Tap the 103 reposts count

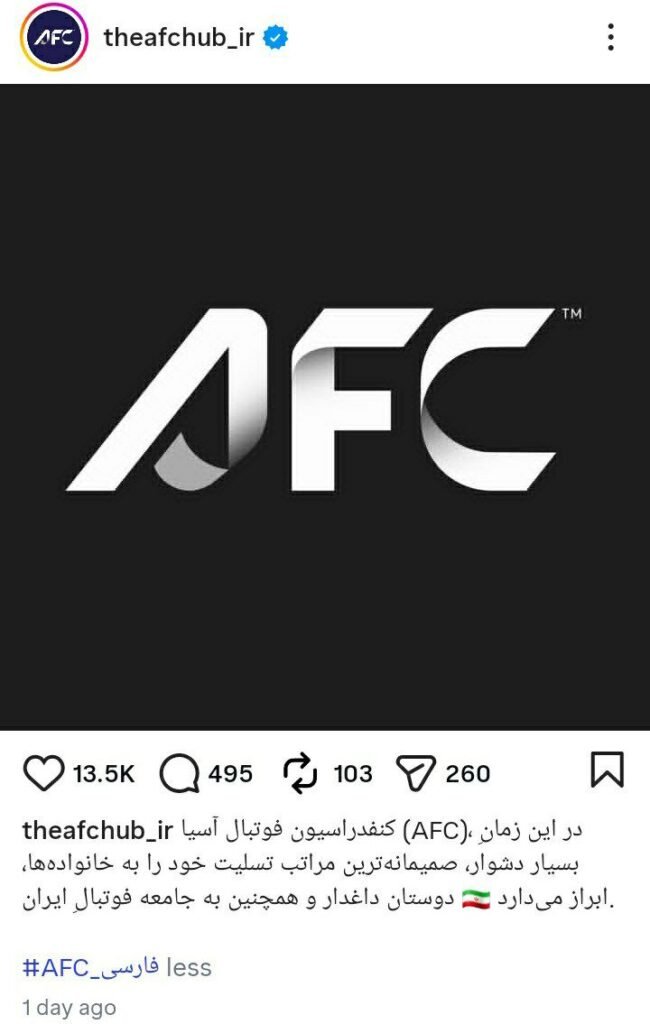[x=353, y=774]
